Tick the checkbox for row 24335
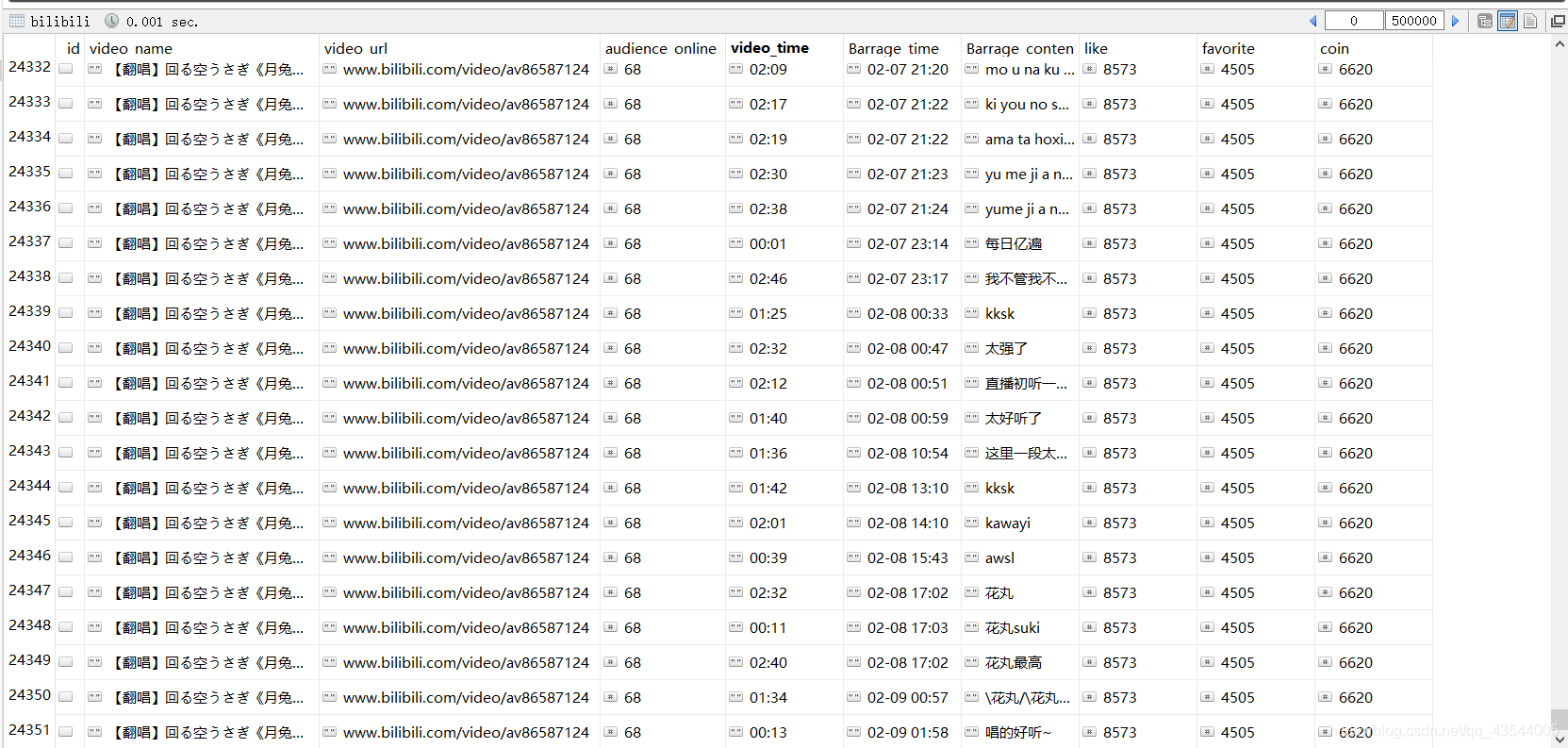Image resolution: width=1568 pixels, height=748 pixels. tap(66, 174)
